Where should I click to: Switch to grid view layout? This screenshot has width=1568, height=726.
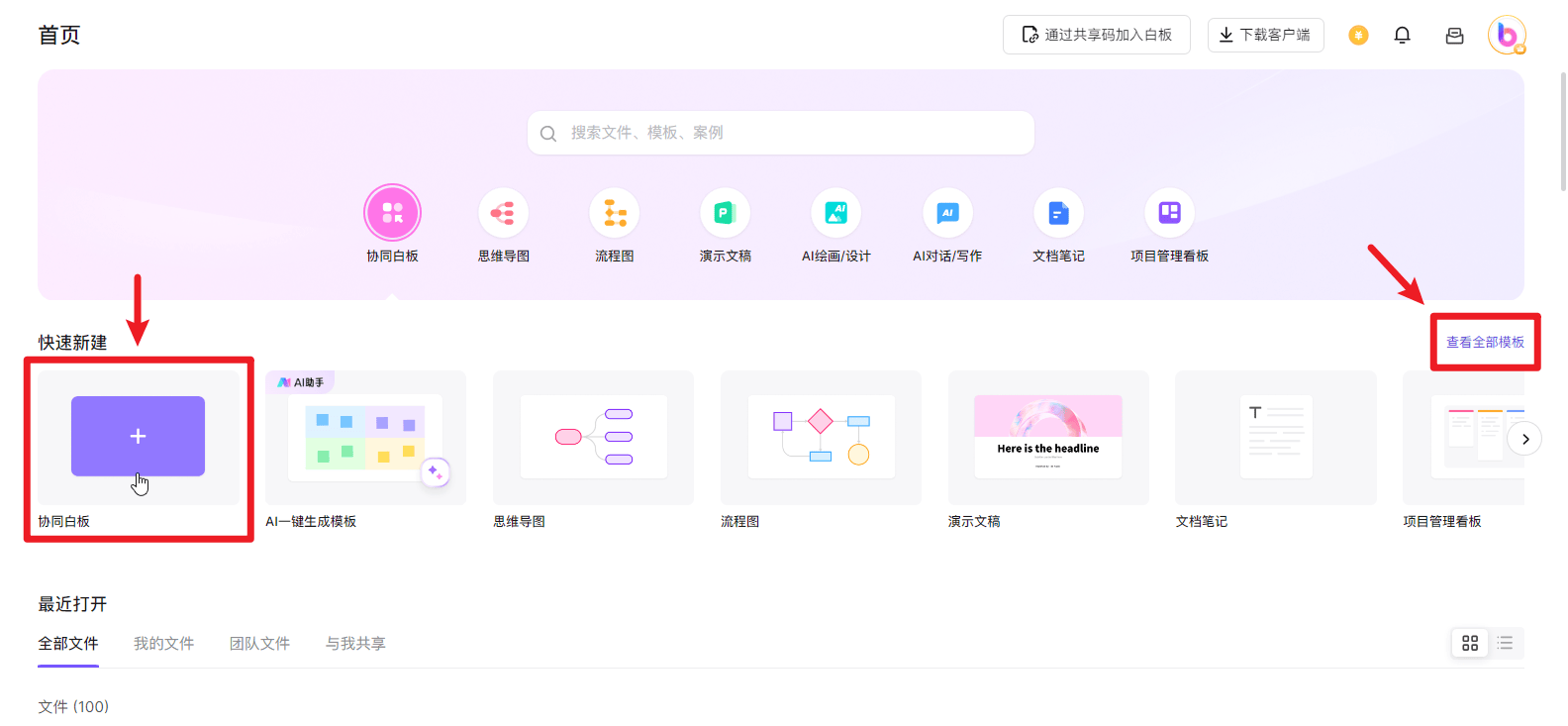[x=1470, y=644]
